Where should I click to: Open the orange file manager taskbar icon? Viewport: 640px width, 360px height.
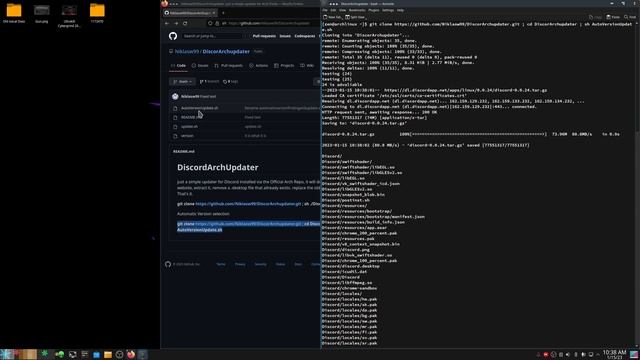(108, 354)
